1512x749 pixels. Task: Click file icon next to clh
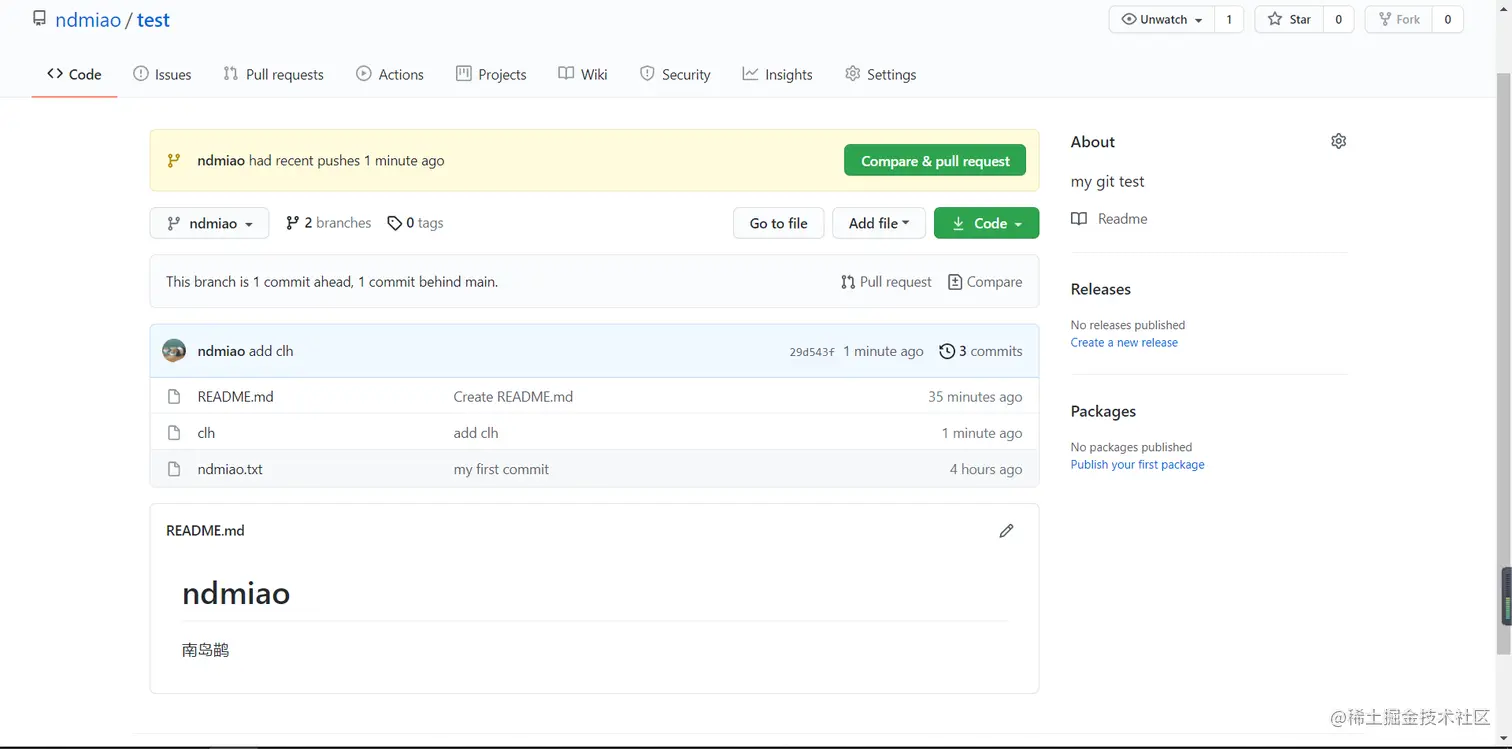click(x=174, y=433)
